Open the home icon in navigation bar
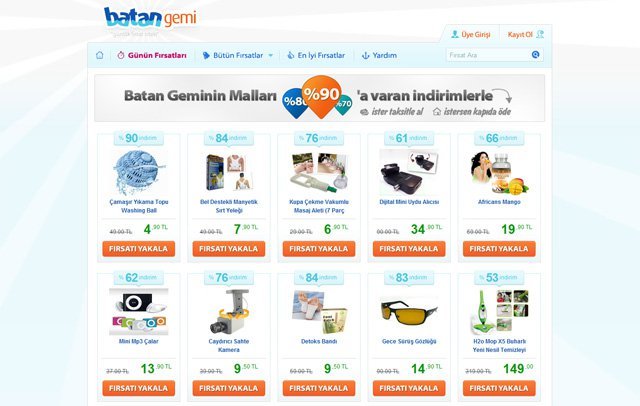Viewport: 640px width, 406px height. tap(99, 55)
